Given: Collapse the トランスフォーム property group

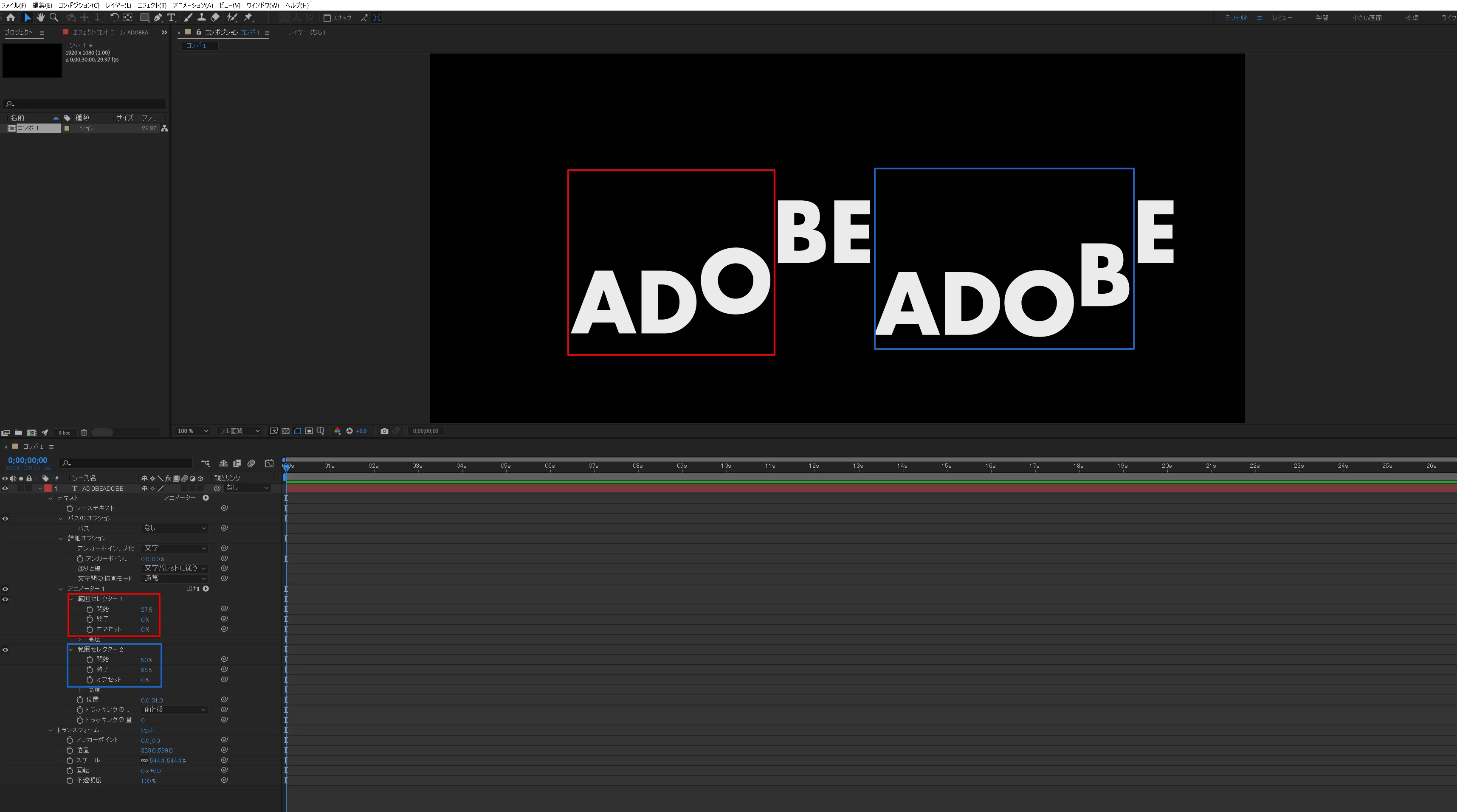Looking at the screenshot, I should coord(51,730).
